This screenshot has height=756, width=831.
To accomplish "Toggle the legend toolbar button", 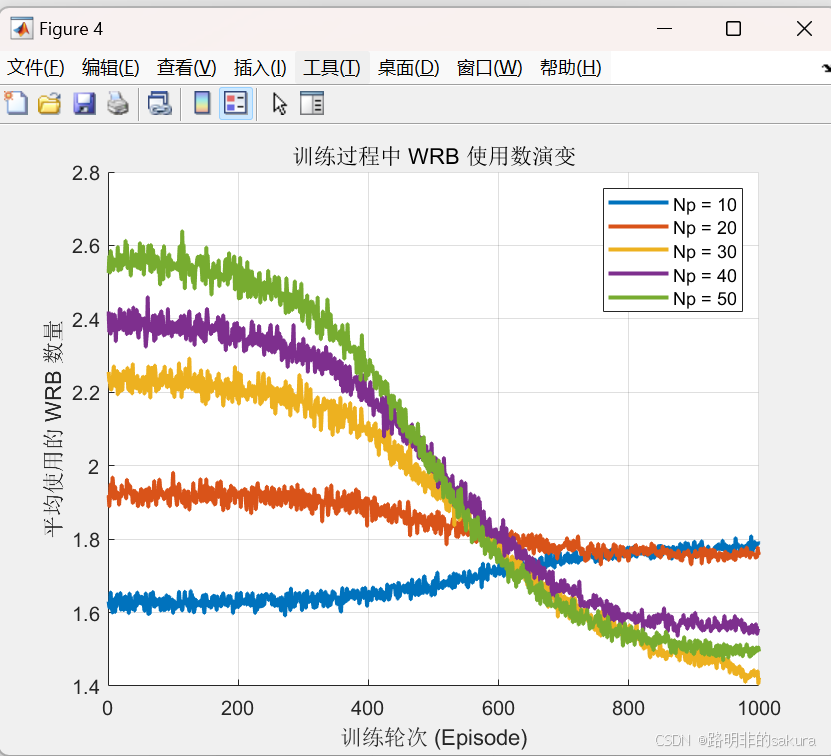I will click(x=236, y=103).
